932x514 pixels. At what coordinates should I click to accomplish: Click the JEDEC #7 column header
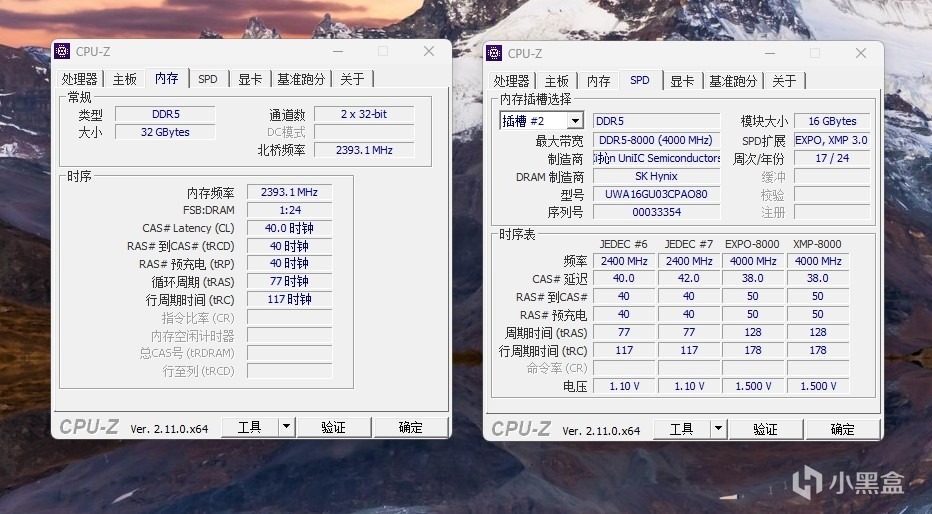click(688, 244)
